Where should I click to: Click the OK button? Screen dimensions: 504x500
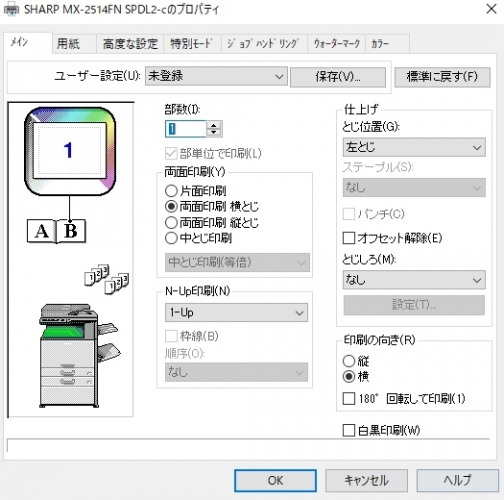pos(275,480)
